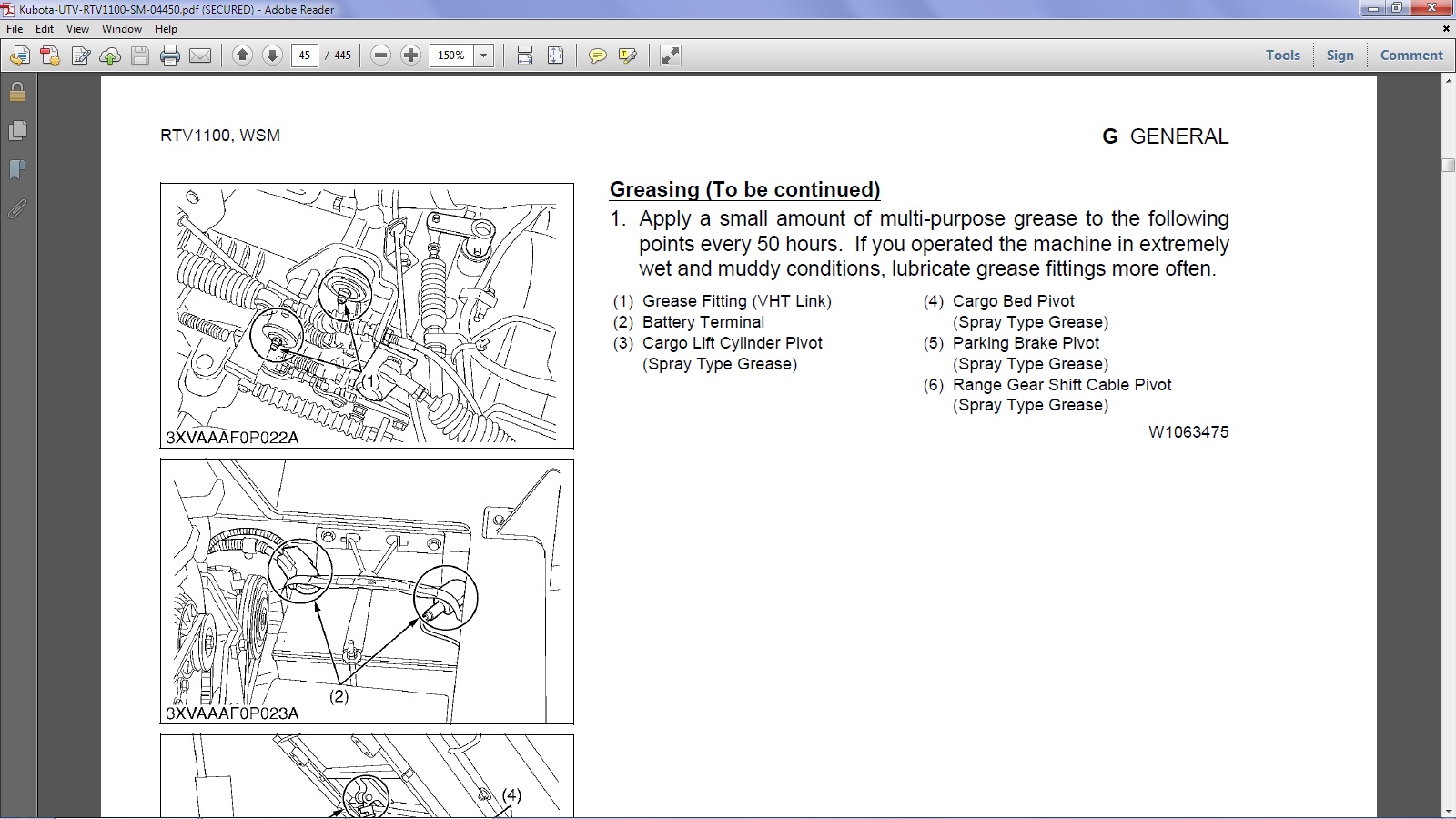The height and width of the screenshot is (819, 1456).
Task: Open the Help menu
Action: coord(166,29)
